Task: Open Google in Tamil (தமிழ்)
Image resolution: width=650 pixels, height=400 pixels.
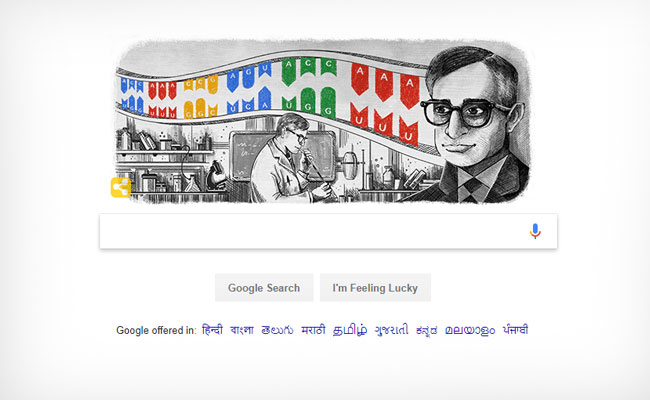Action: click(x=350, y=330)
